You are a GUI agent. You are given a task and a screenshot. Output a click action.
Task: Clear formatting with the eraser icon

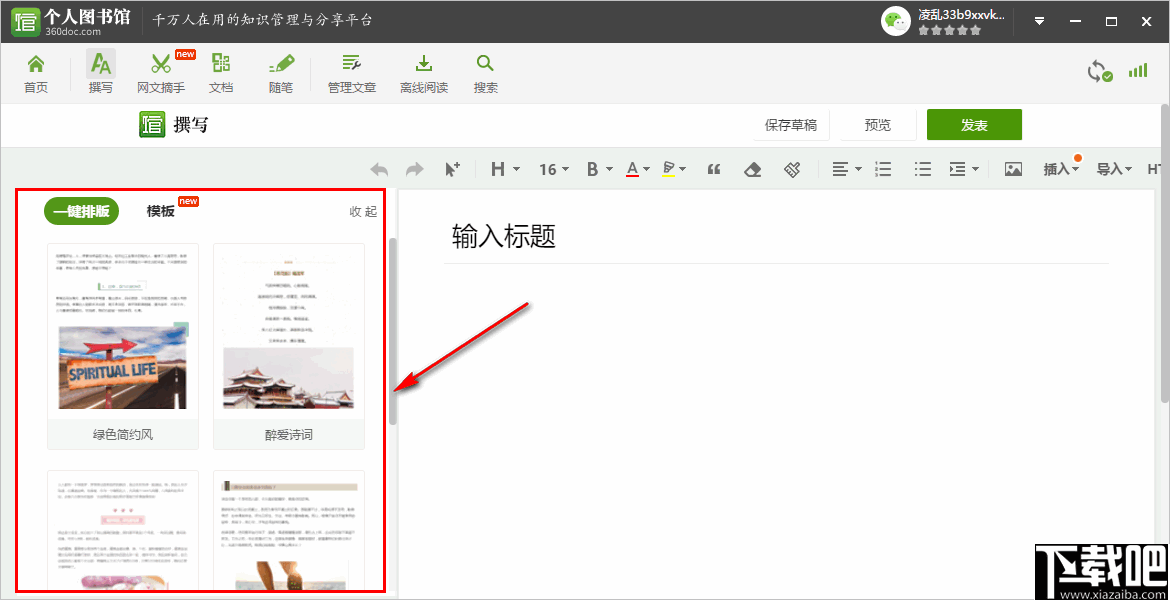(753, 168)
